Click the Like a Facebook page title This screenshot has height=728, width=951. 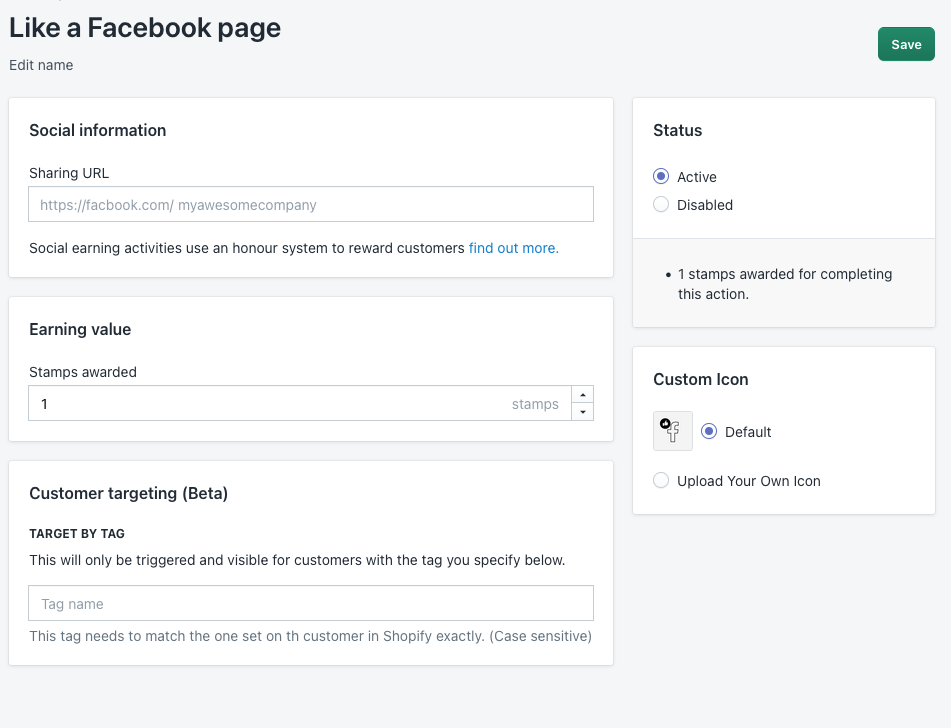145,28
